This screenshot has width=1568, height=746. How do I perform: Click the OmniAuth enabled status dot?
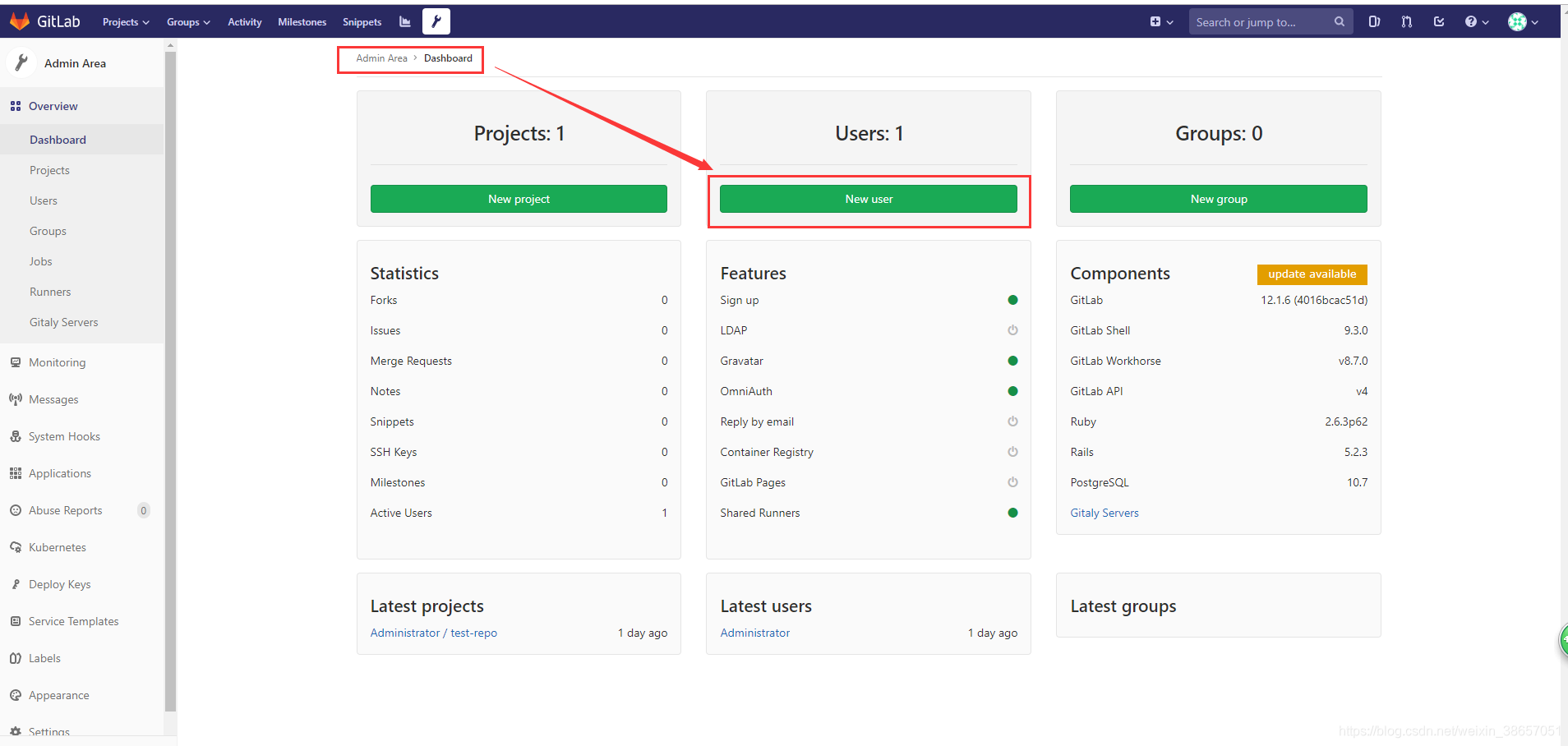[x=1012, y=391]
